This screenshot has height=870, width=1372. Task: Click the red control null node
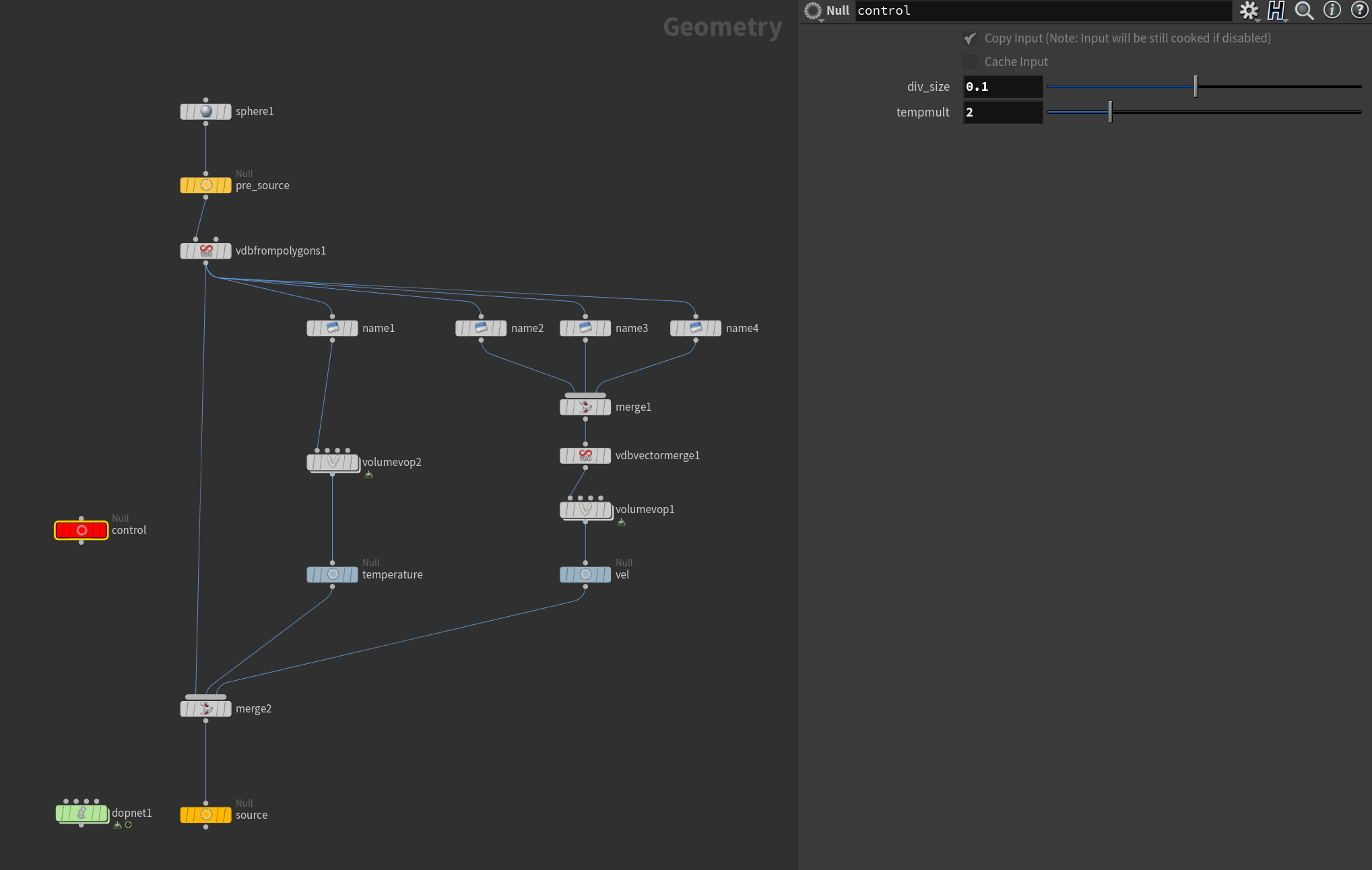[81, 531]
